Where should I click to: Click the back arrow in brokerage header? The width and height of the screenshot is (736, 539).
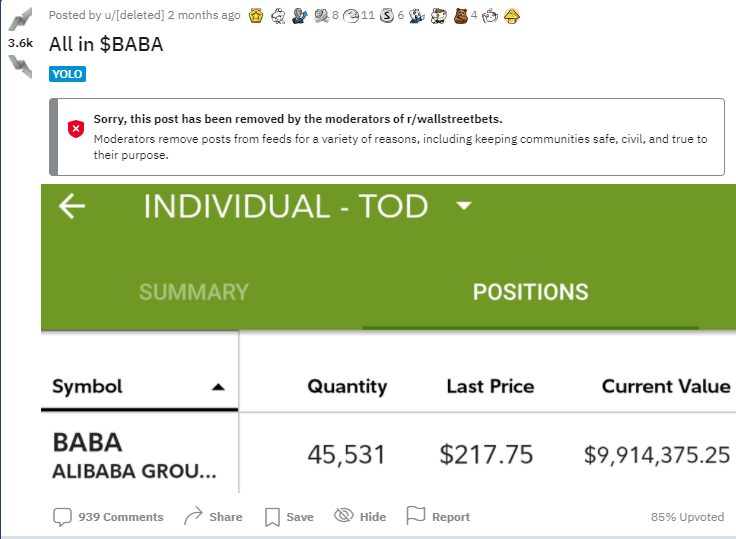click(71, 207)
